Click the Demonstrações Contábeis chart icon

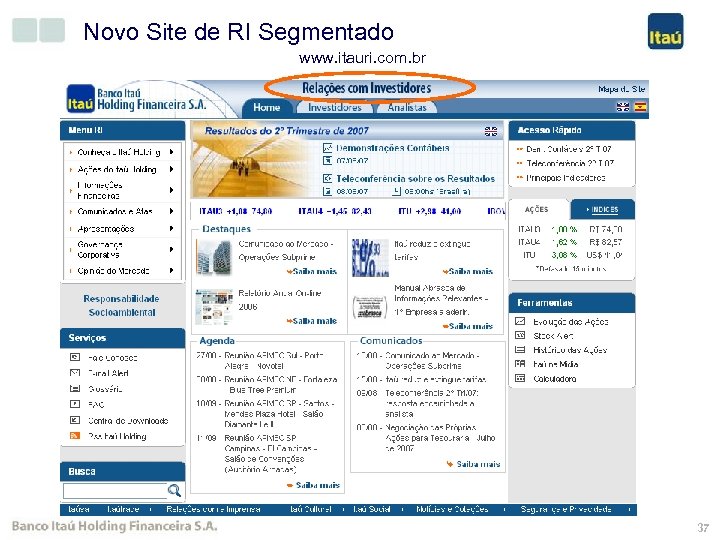click(328, 148)
